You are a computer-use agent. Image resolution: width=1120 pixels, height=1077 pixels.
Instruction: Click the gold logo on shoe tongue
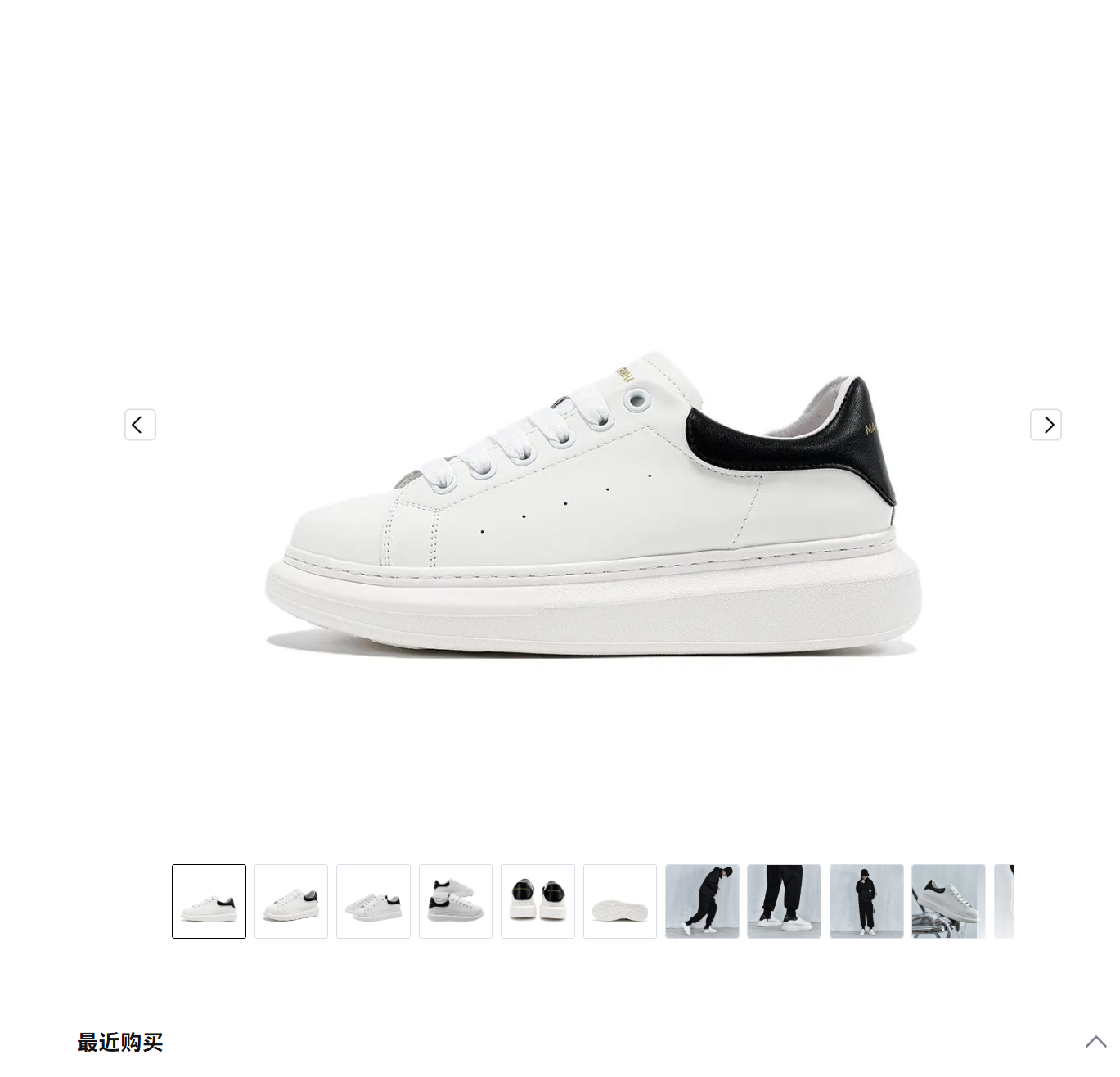coord(622,374)
